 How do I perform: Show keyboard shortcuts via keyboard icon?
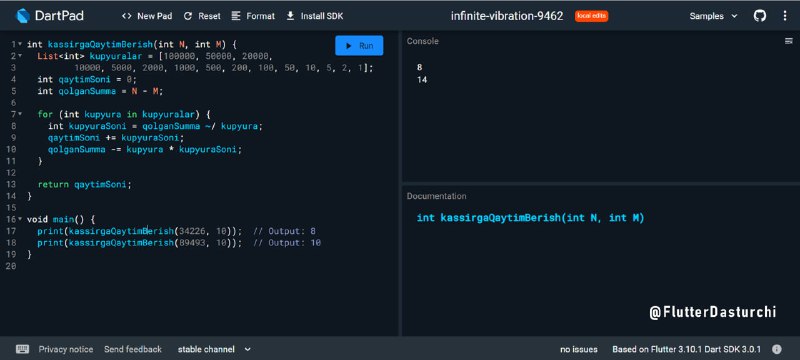coord(22,349)
